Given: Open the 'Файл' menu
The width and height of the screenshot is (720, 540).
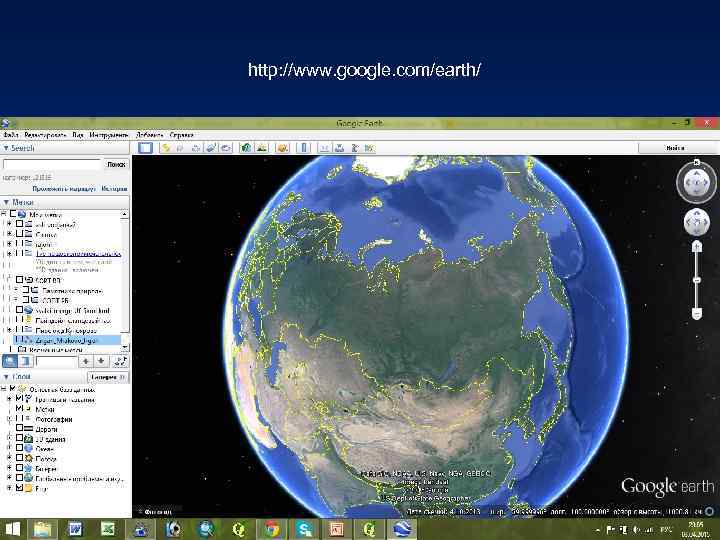Looking at the screenshot, I should tap(11, 135).
